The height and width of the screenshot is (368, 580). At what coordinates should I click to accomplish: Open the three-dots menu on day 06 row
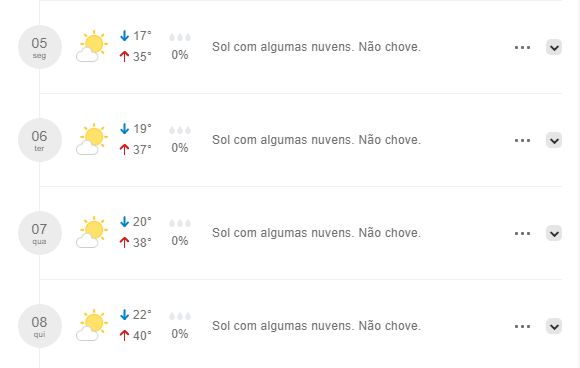tap(522, 141)
